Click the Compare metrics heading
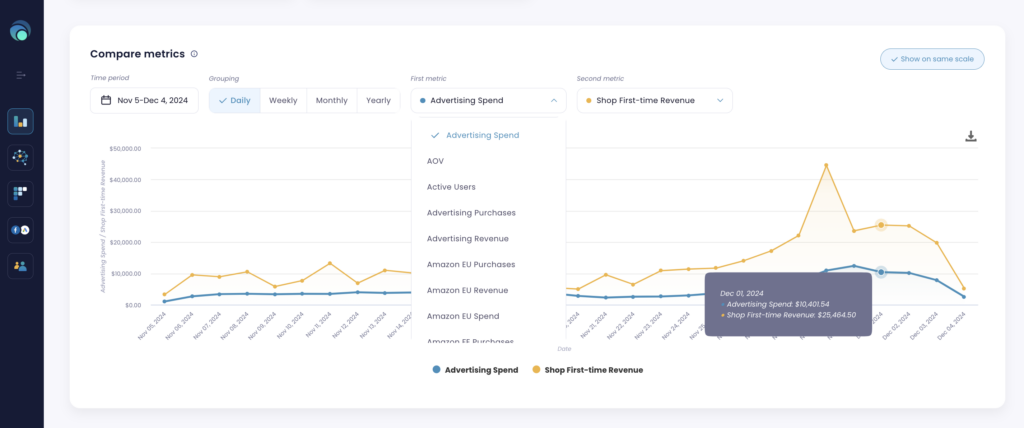 click(x=137, y=54)
